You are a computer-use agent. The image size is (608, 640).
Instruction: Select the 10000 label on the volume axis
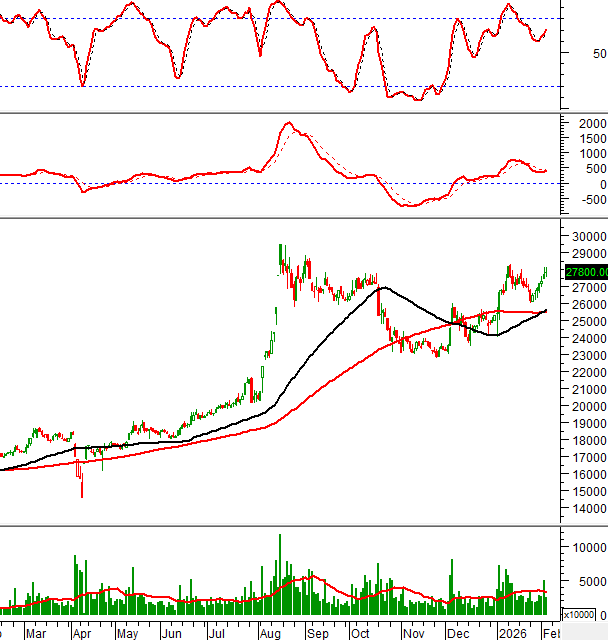585,548
